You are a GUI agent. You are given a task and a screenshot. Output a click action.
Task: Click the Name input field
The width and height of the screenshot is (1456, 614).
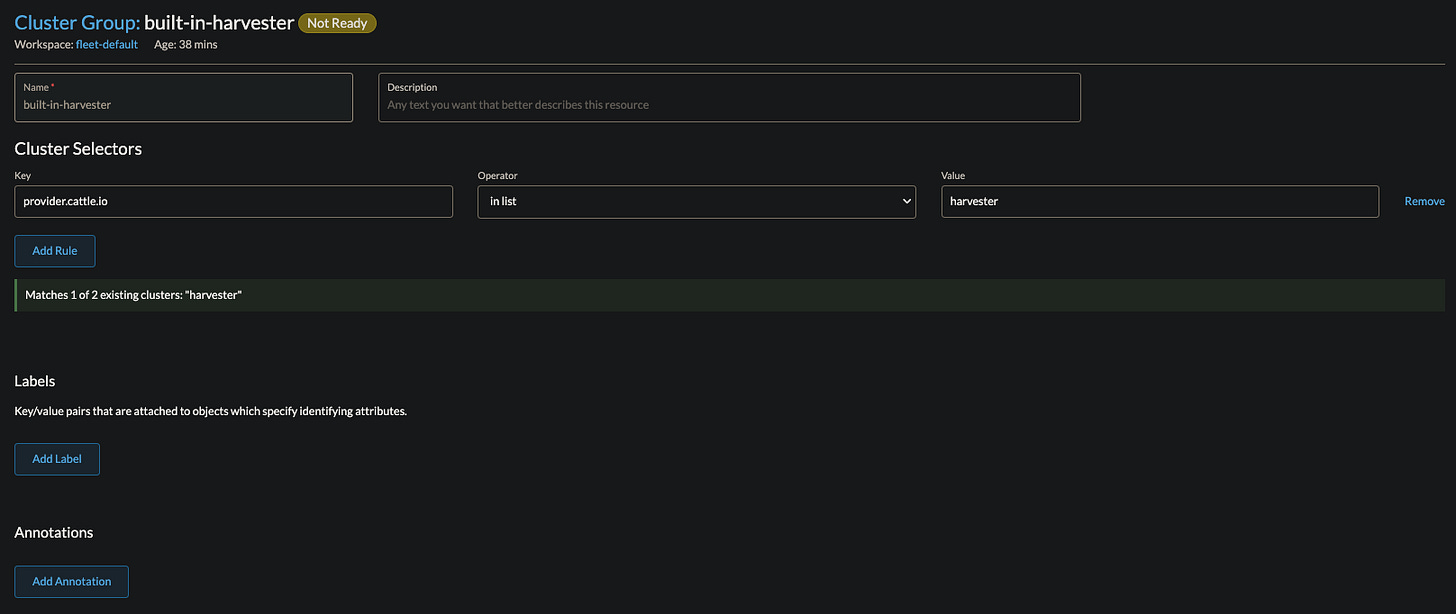pos(184,97)
